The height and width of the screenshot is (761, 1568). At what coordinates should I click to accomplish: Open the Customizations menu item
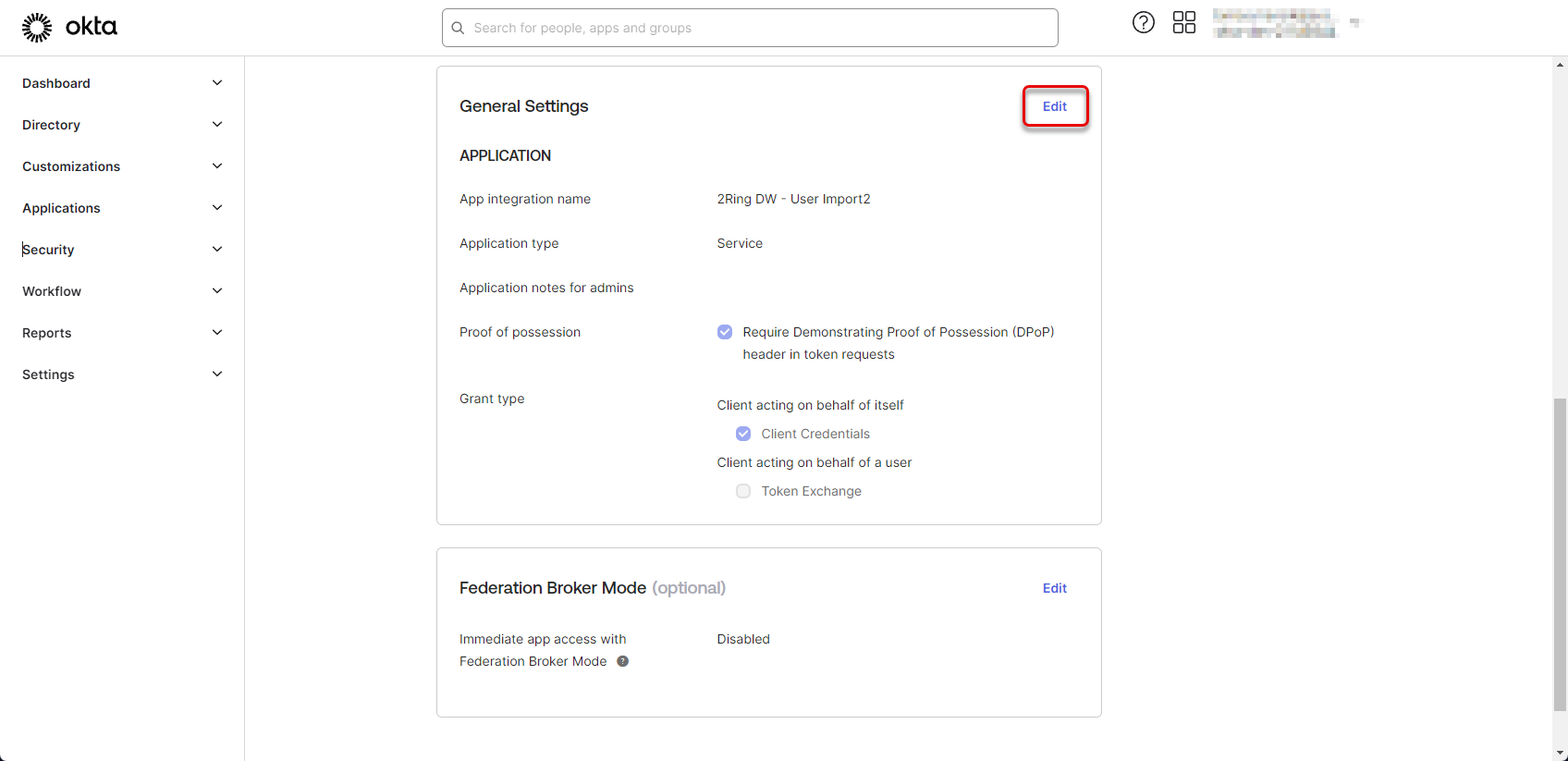point(71,166)
